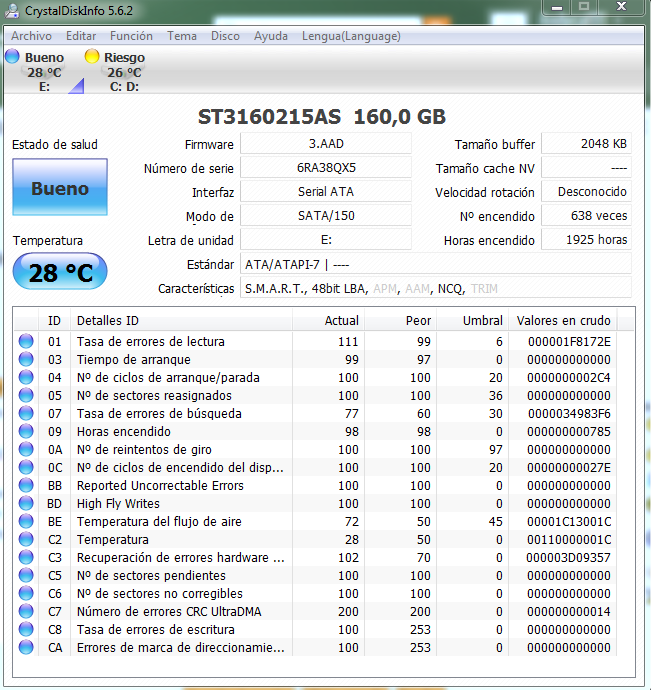Viewport: 651px width, 690px height.
Task: Click status icon for reintentos de giro row
Action: pyautogui.click(x=26, y=450)
